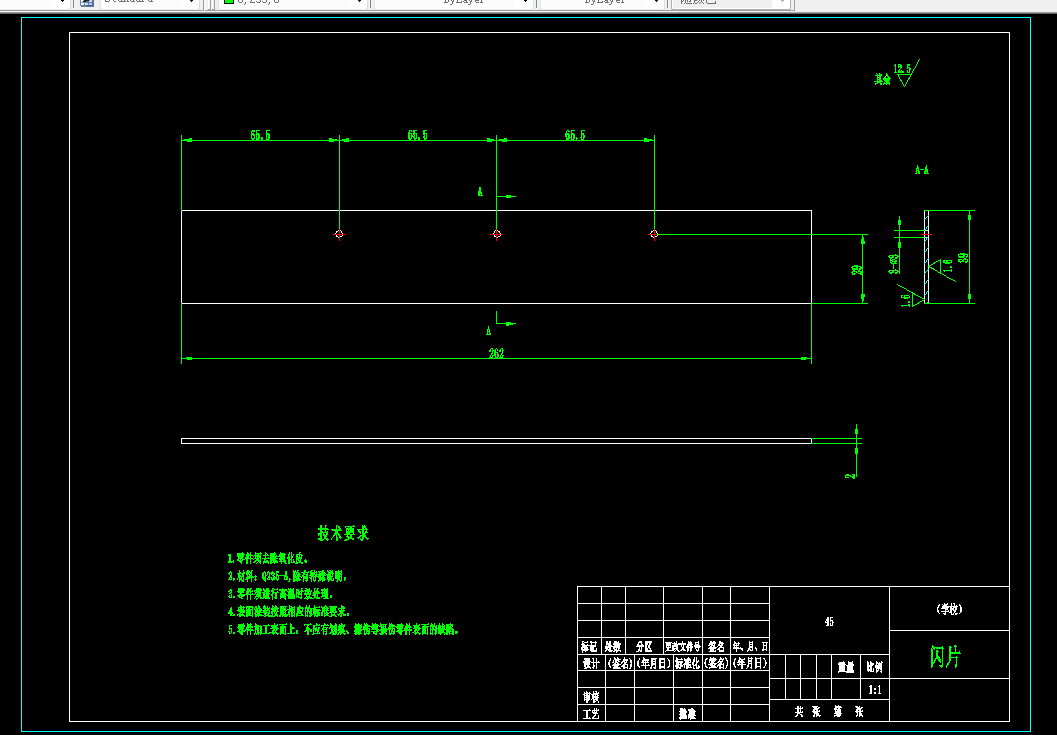Select the 工艺 cell in title block
Screen dimensions: 1057x735
(x=591, y=713)
